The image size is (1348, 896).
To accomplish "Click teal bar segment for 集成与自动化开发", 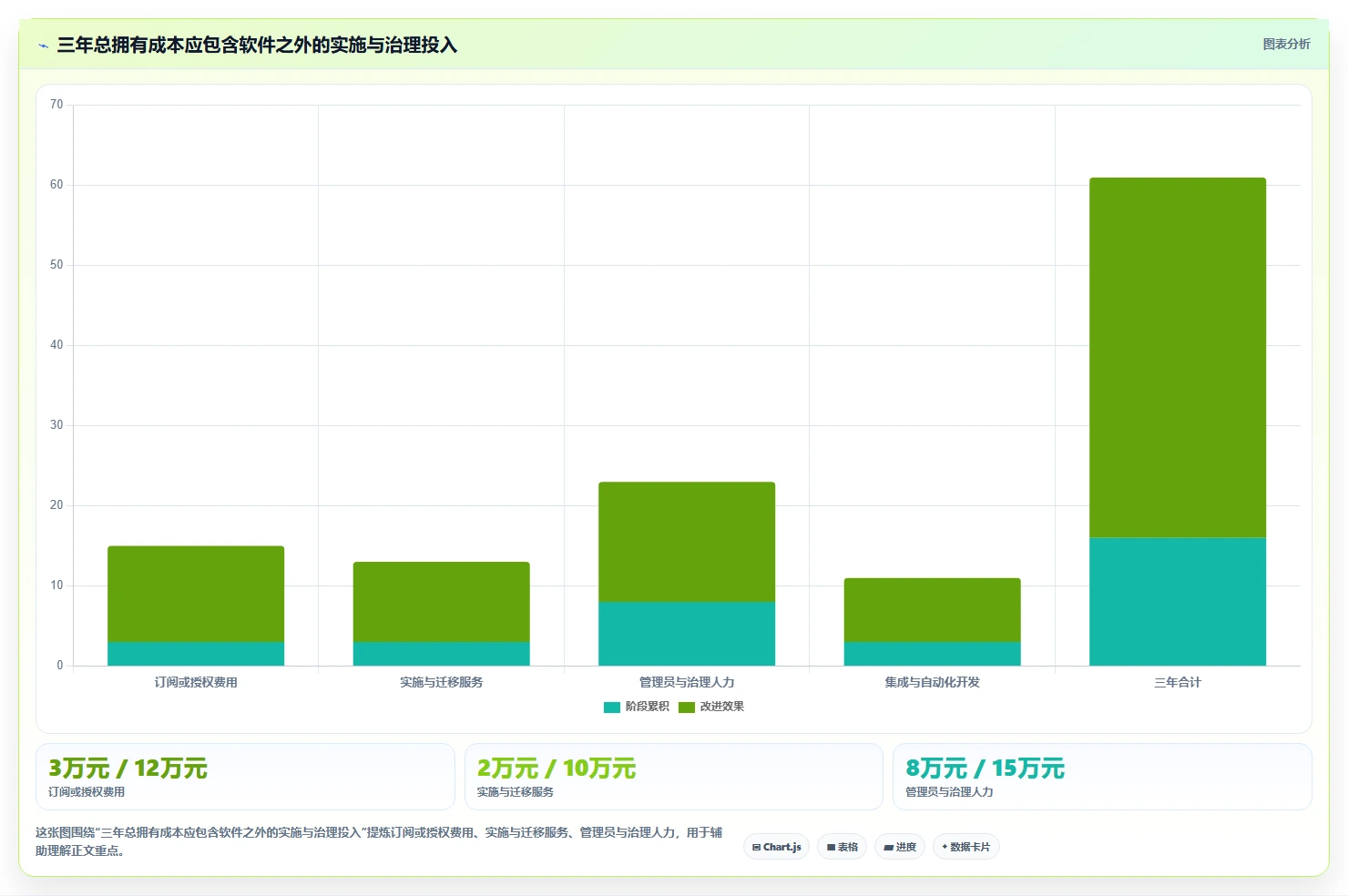I will [x=933, y=654].
